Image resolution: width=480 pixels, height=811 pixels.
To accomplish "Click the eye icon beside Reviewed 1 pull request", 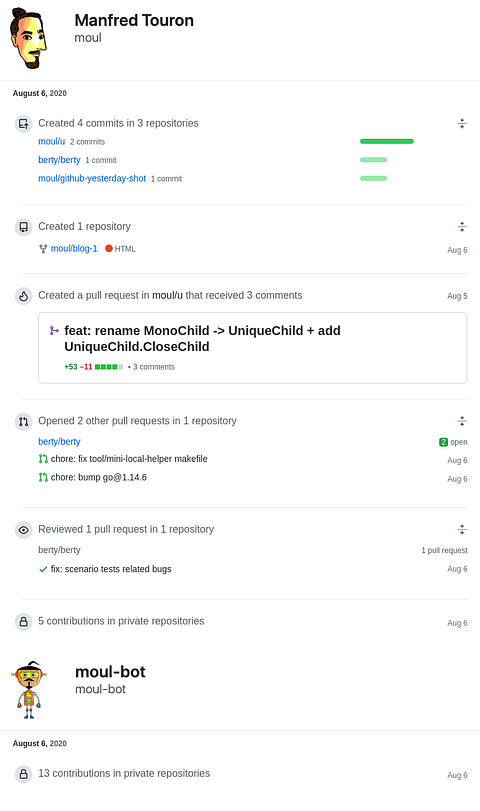I will (x=23, y=530).
